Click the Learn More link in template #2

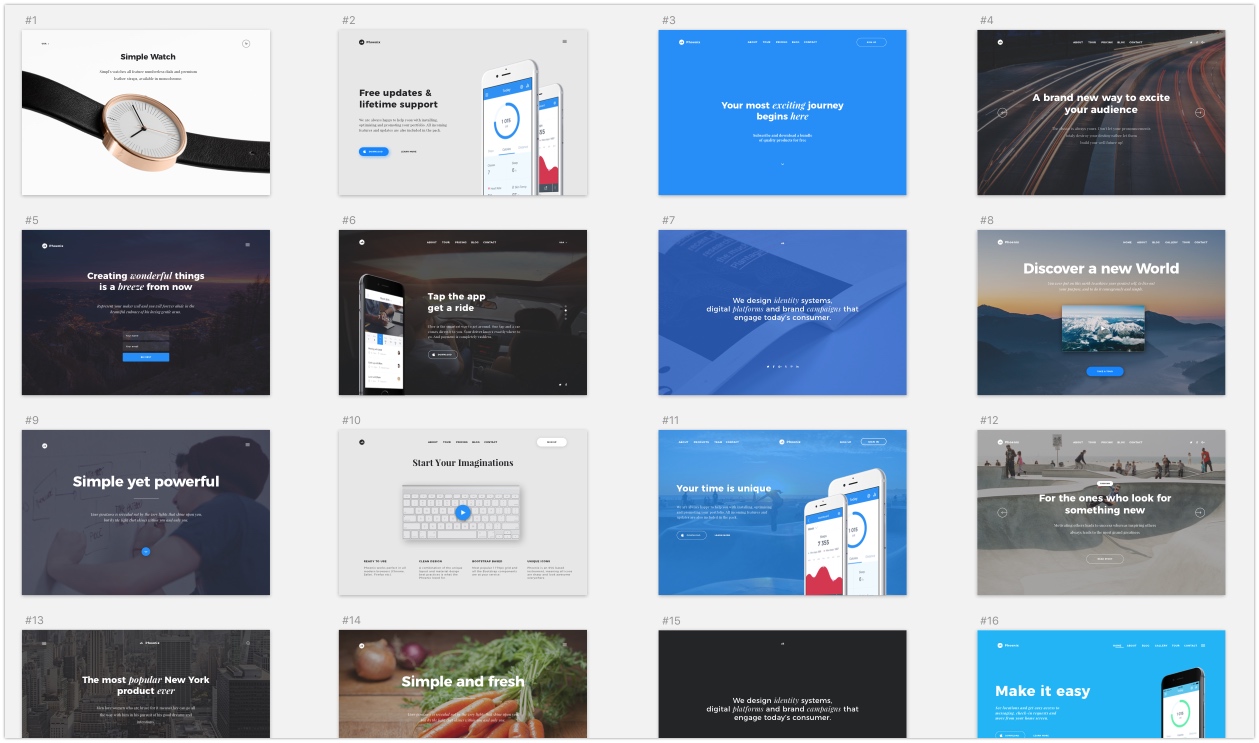(409, 152)
